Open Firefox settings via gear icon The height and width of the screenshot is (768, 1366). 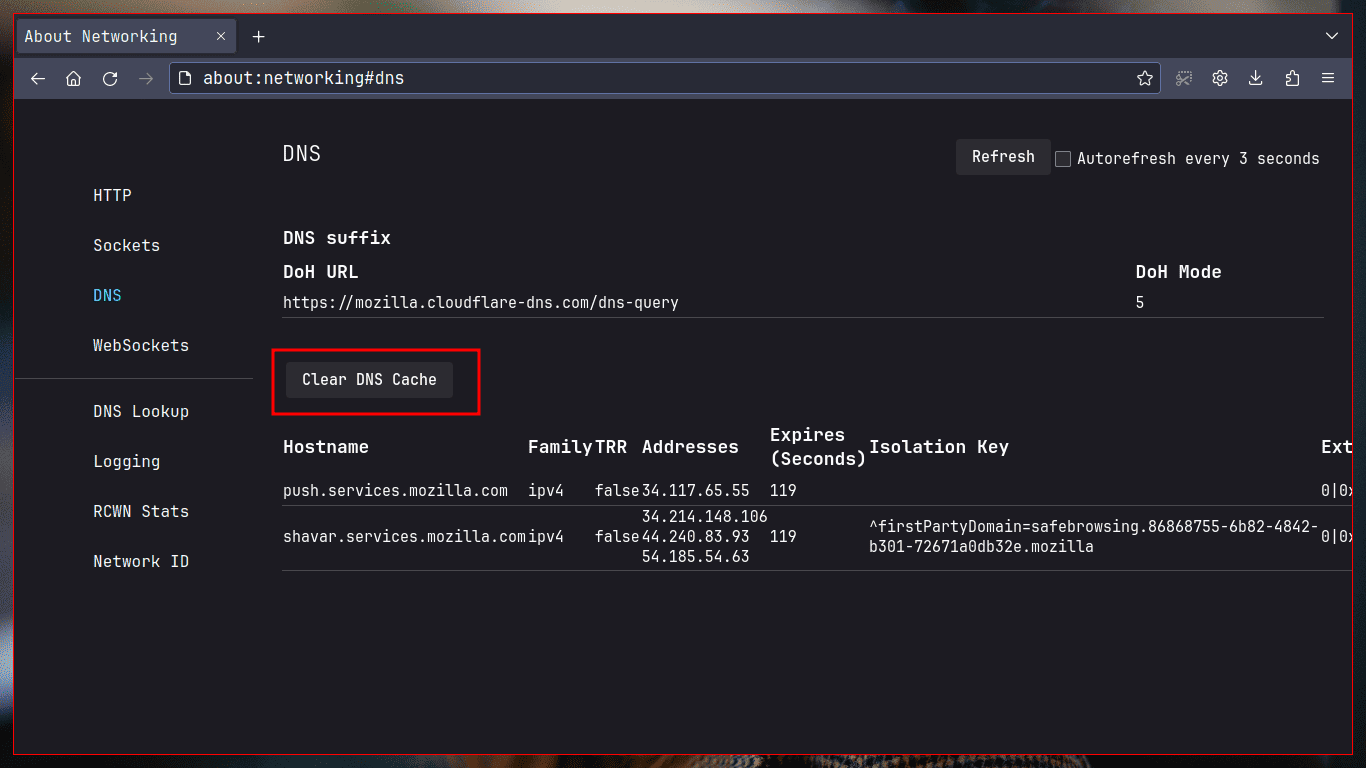[x=1220, y=77]
